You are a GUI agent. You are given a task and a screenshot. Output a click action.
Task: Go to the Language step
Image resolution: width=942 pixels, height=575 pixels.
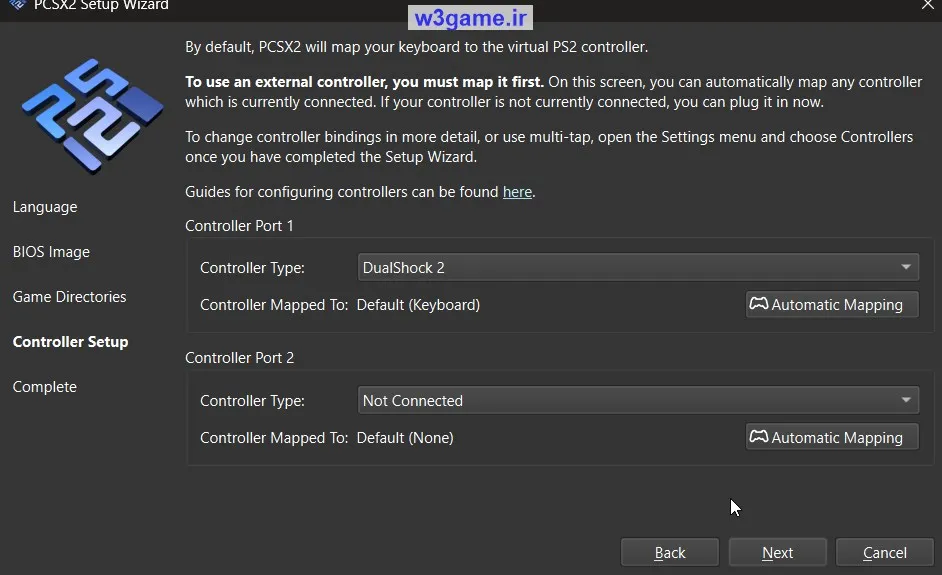[45, 207]
